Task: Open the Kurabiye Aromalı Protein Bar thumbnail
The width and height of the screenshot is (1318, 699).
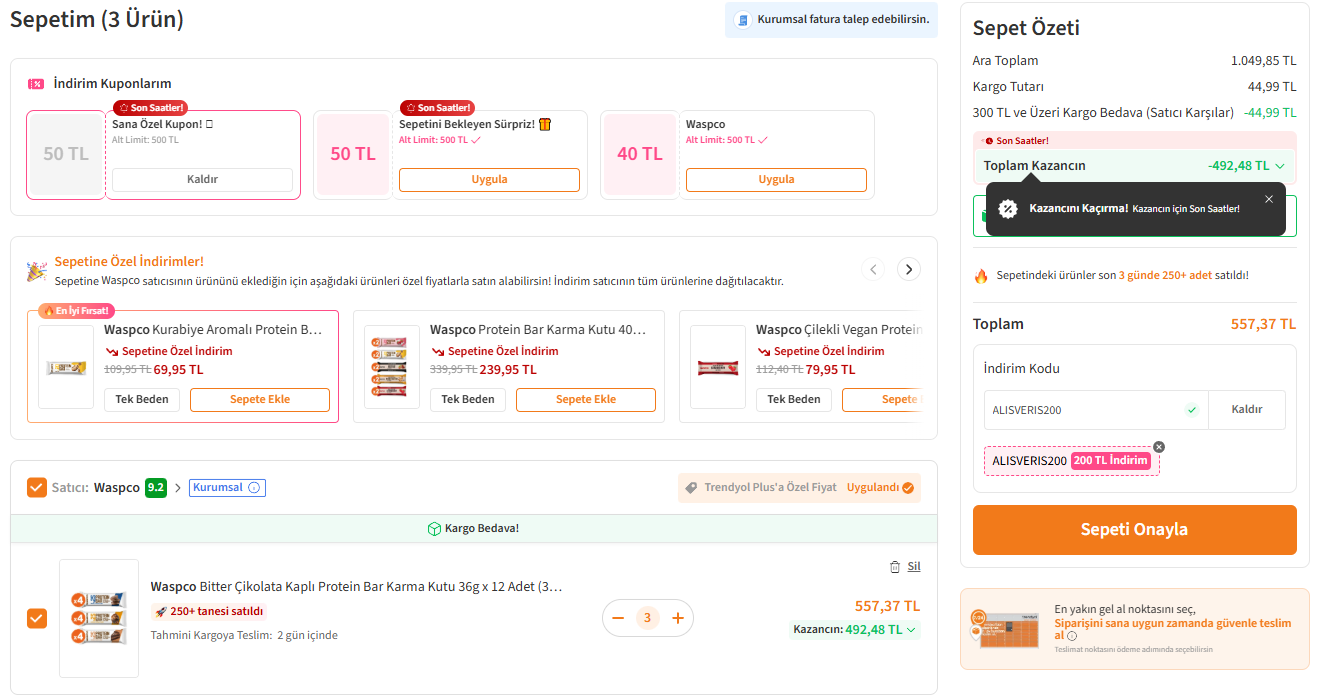Action: (x=66, y=367)
